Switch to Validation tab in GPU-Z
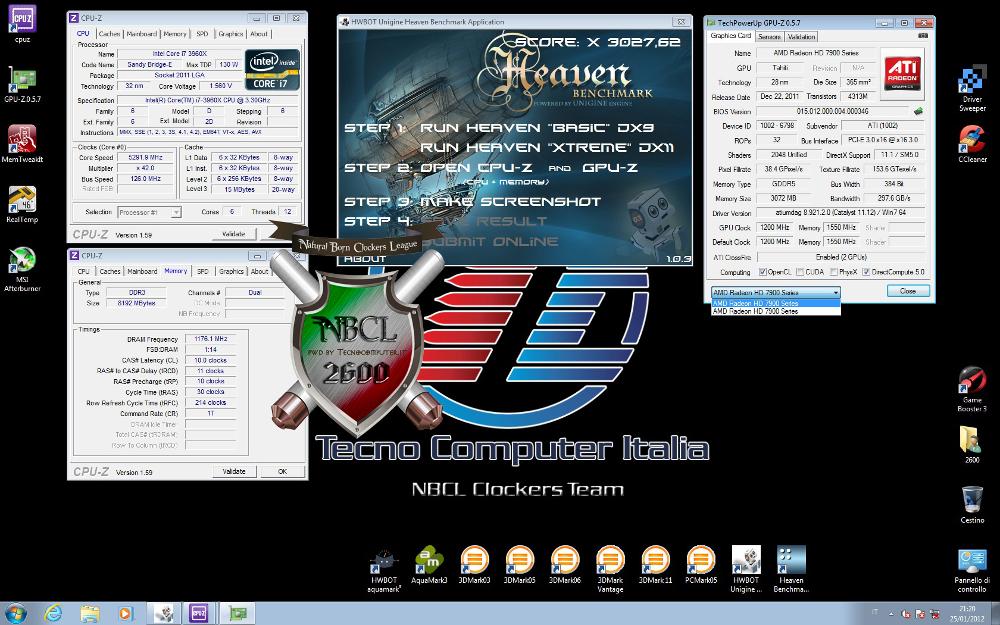Image resolution: width=1000 pixels, height=625 pixels. tap(801, 36)
